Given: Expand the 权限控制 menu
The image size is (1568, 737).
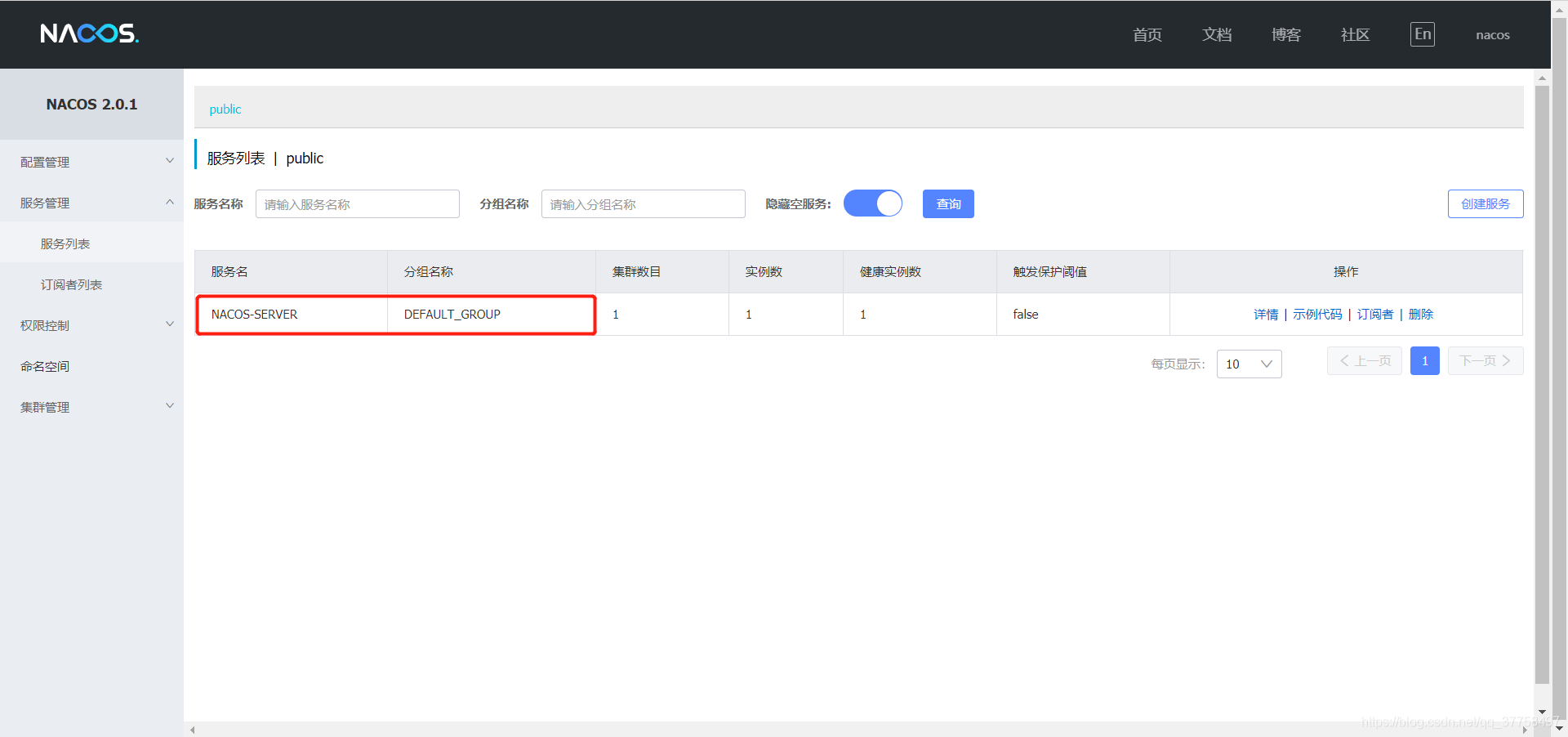Looking at the screenshot, I should [91, 325].
